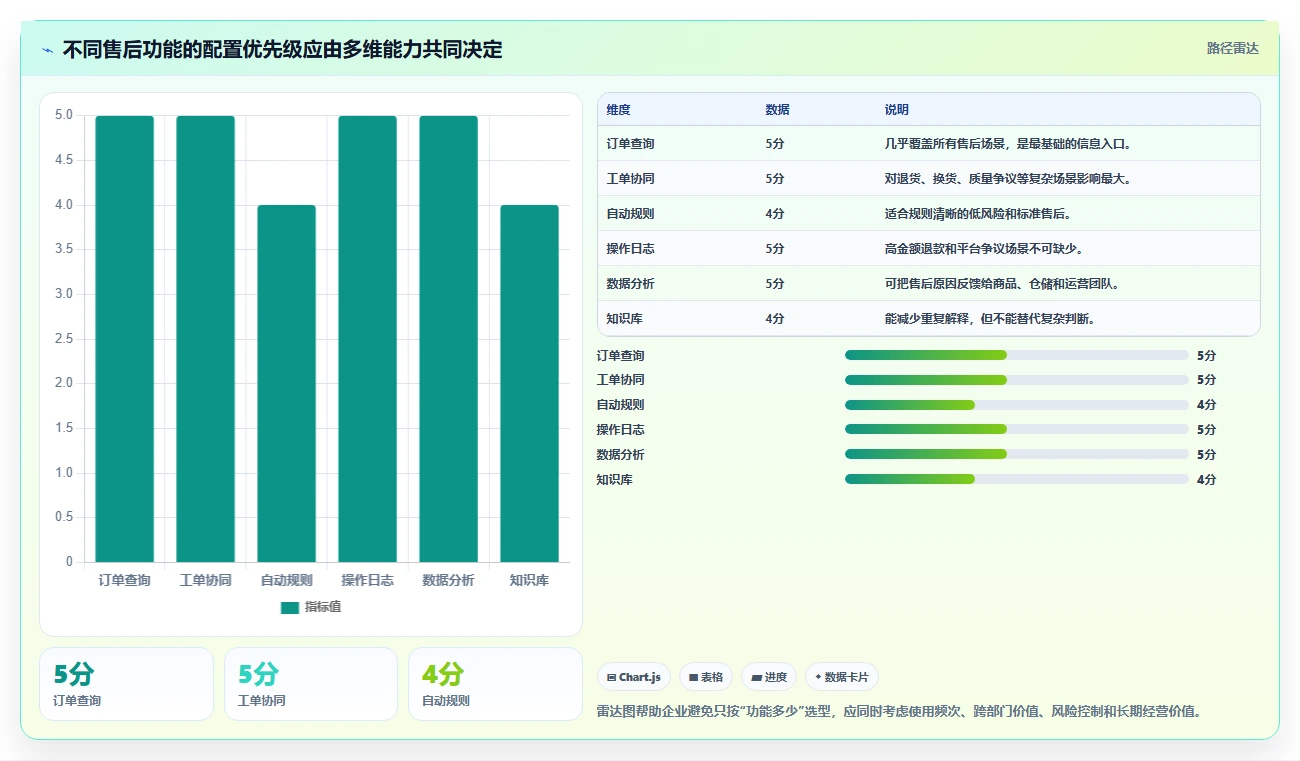Screen dimensions: 1300x761
Task: Click 4分 value beside 自动规则 progress bar
Action: tap(1207, 405)
